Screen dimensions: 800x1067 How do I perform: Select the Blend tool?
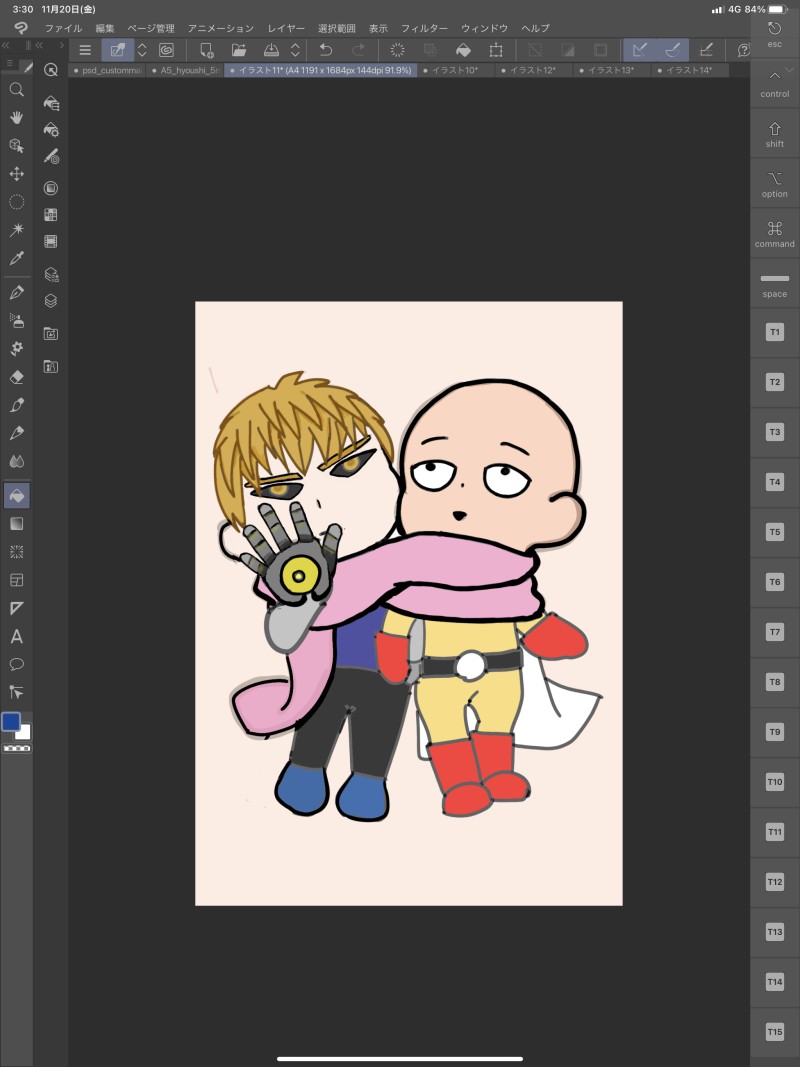(x=16, y=461)
